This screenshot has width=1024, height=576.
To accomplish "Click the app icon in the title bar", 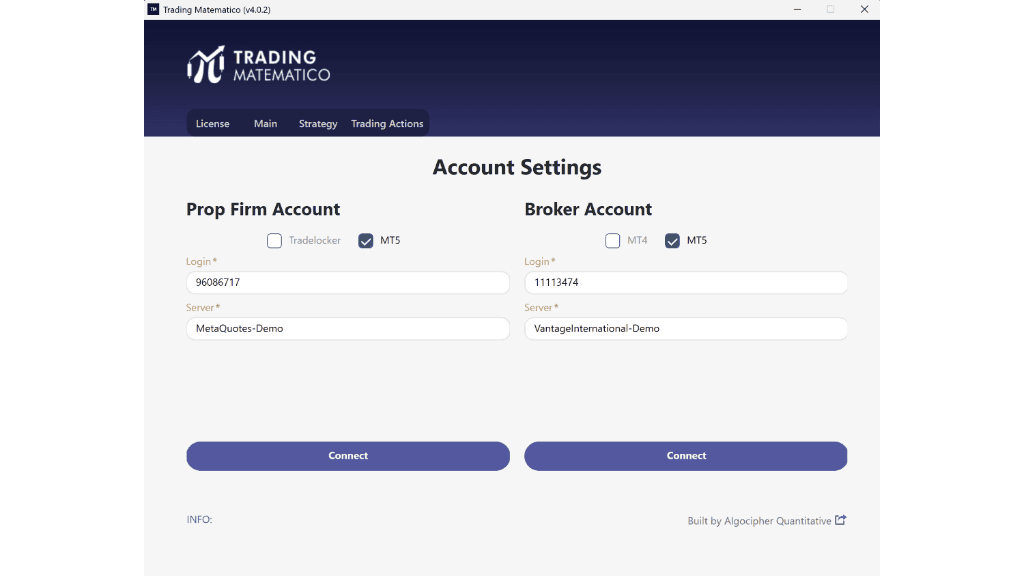I will (x=152, y=9).
